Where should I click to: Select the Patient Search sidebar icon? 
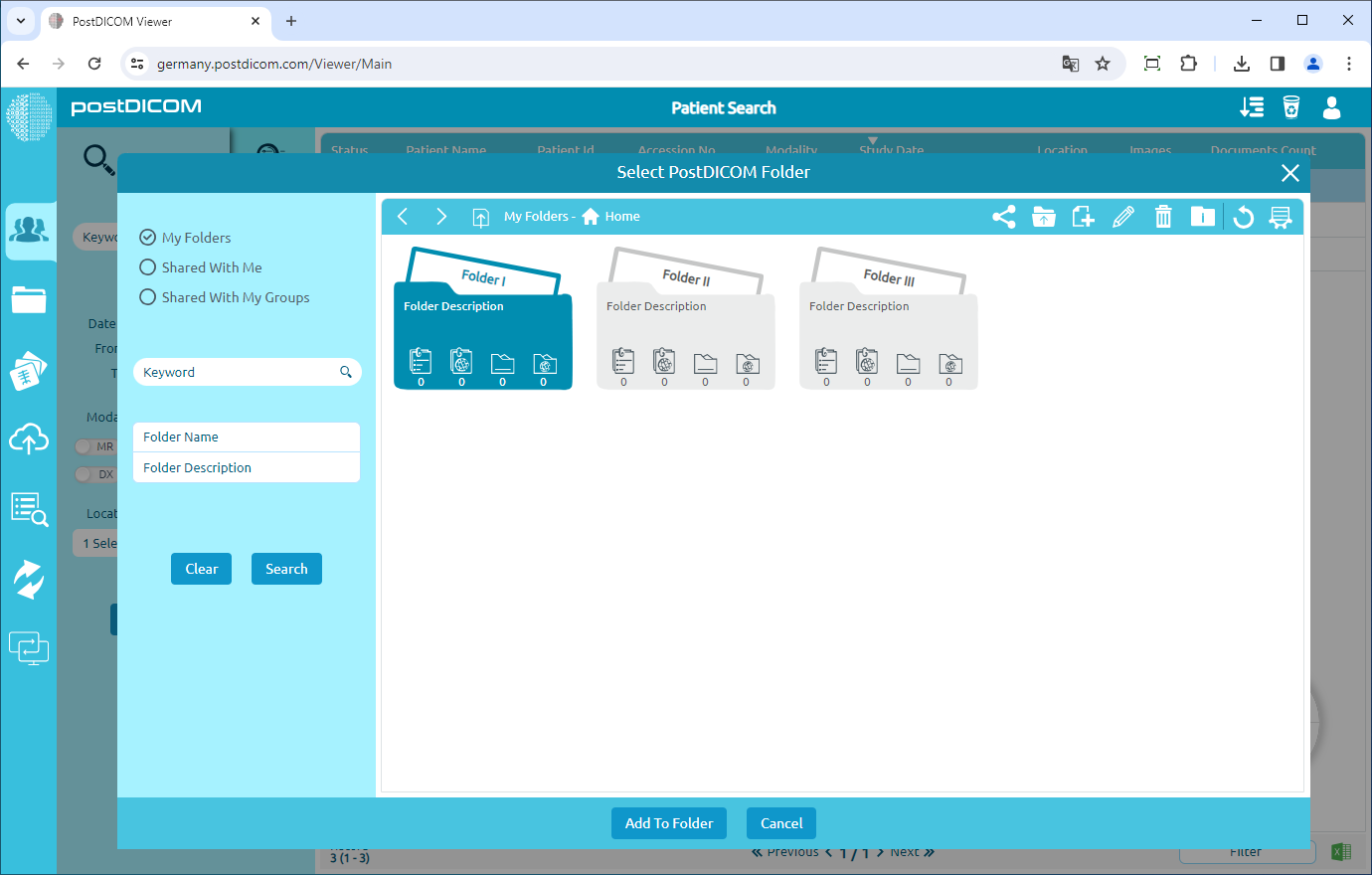point(30,231)
